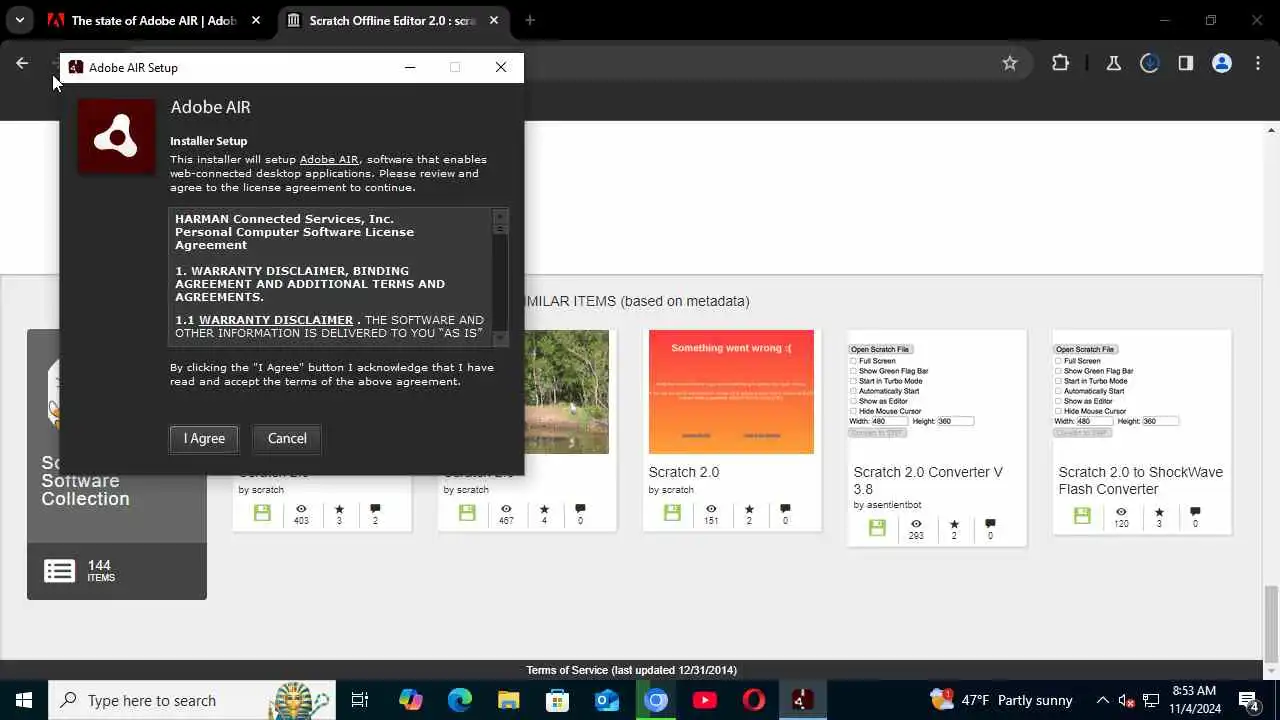Screen dimensions: 1280x720
Task: Click the license agreement scrollbar thumb
Action: pos(501,229)
